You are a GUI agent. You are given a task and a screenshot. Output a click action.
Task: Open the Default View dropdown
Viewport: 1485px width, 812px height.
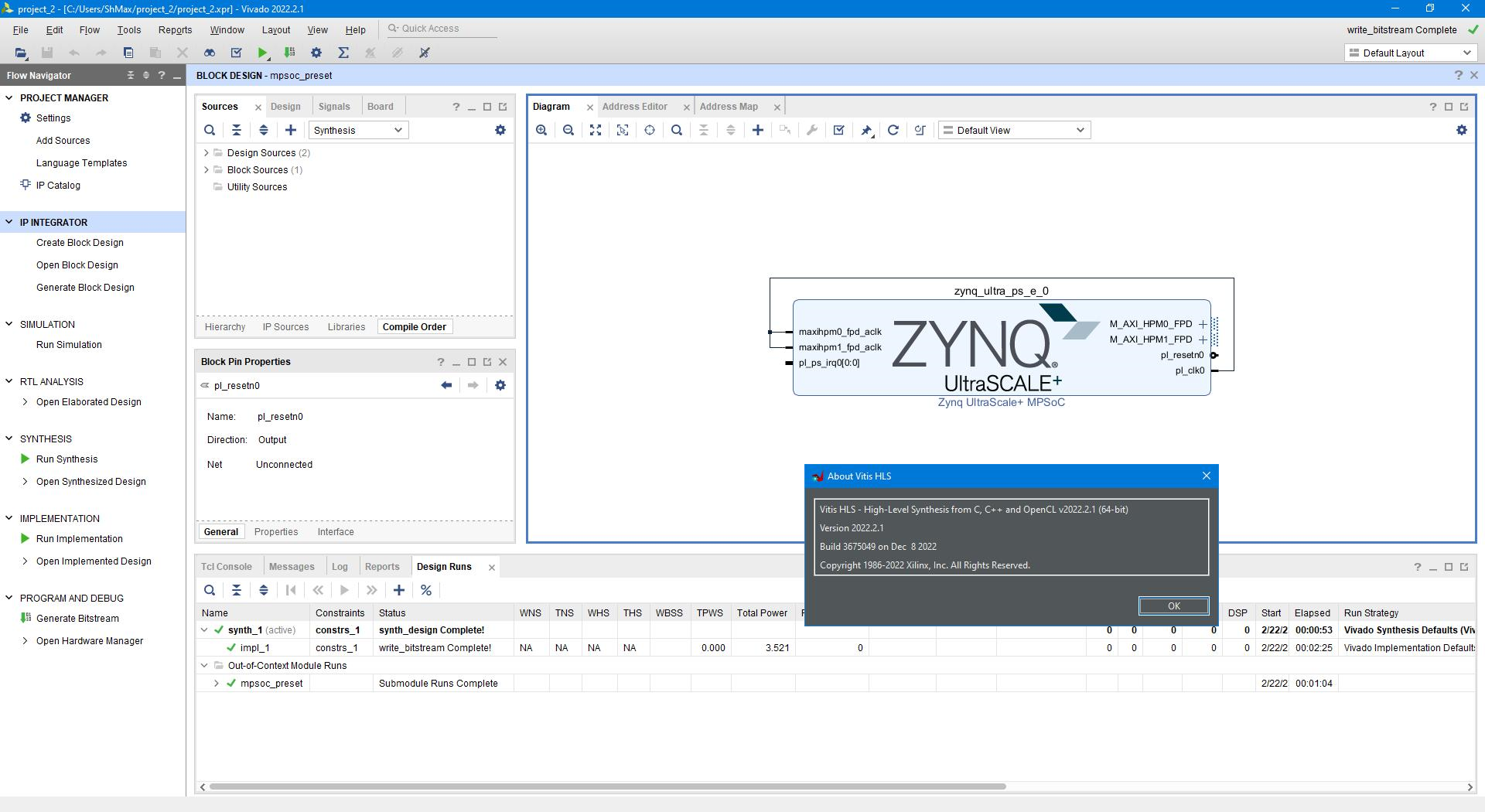(x=1015, y=130)
